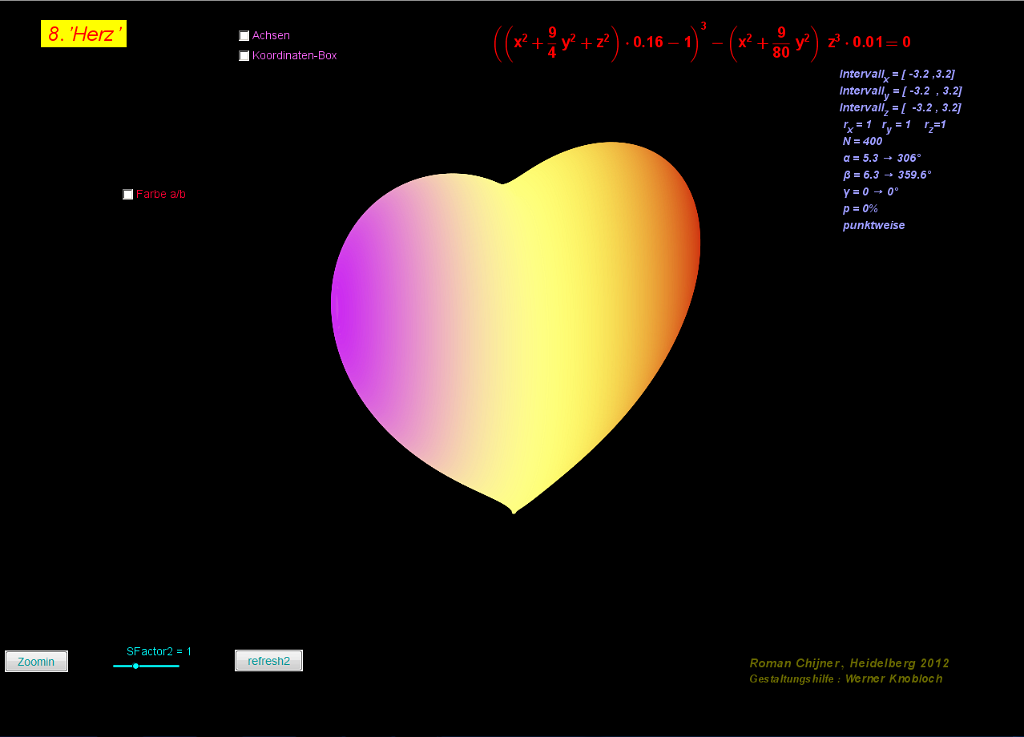
Task: Click the α = 5.3 → 306° angle value
Action: coord(881,158)
